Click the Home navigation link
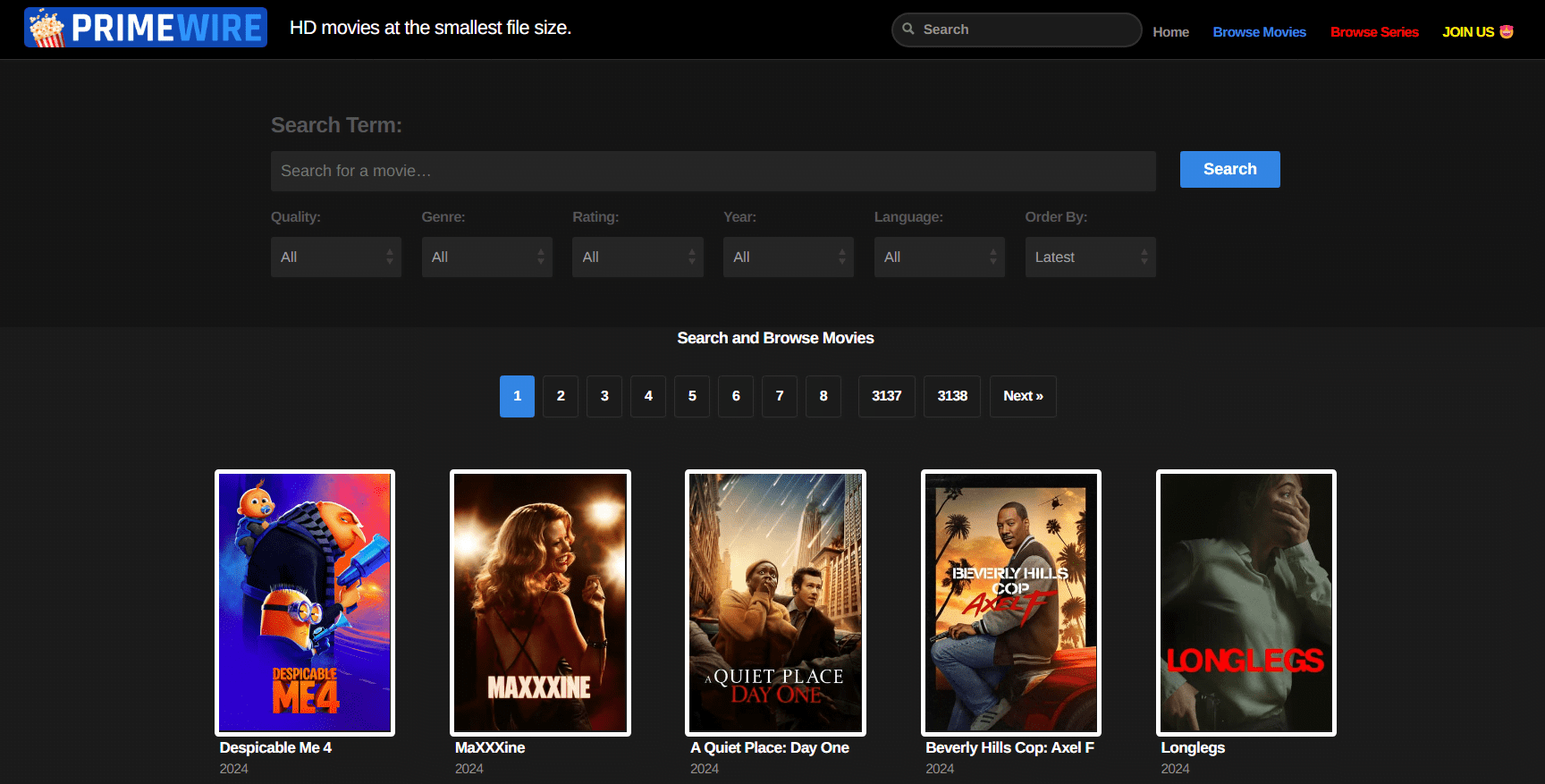The height and width of the screenshot is (784, 1545). coord(1170,32)
